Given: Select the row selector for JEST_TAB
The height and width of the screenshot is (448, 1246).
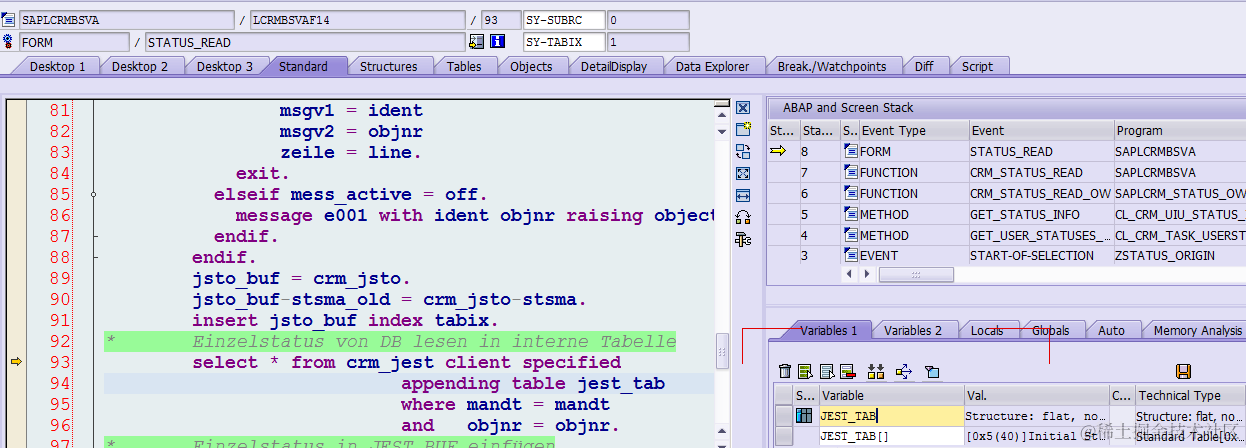Looking at the screenshot, I should pos(783,415).
